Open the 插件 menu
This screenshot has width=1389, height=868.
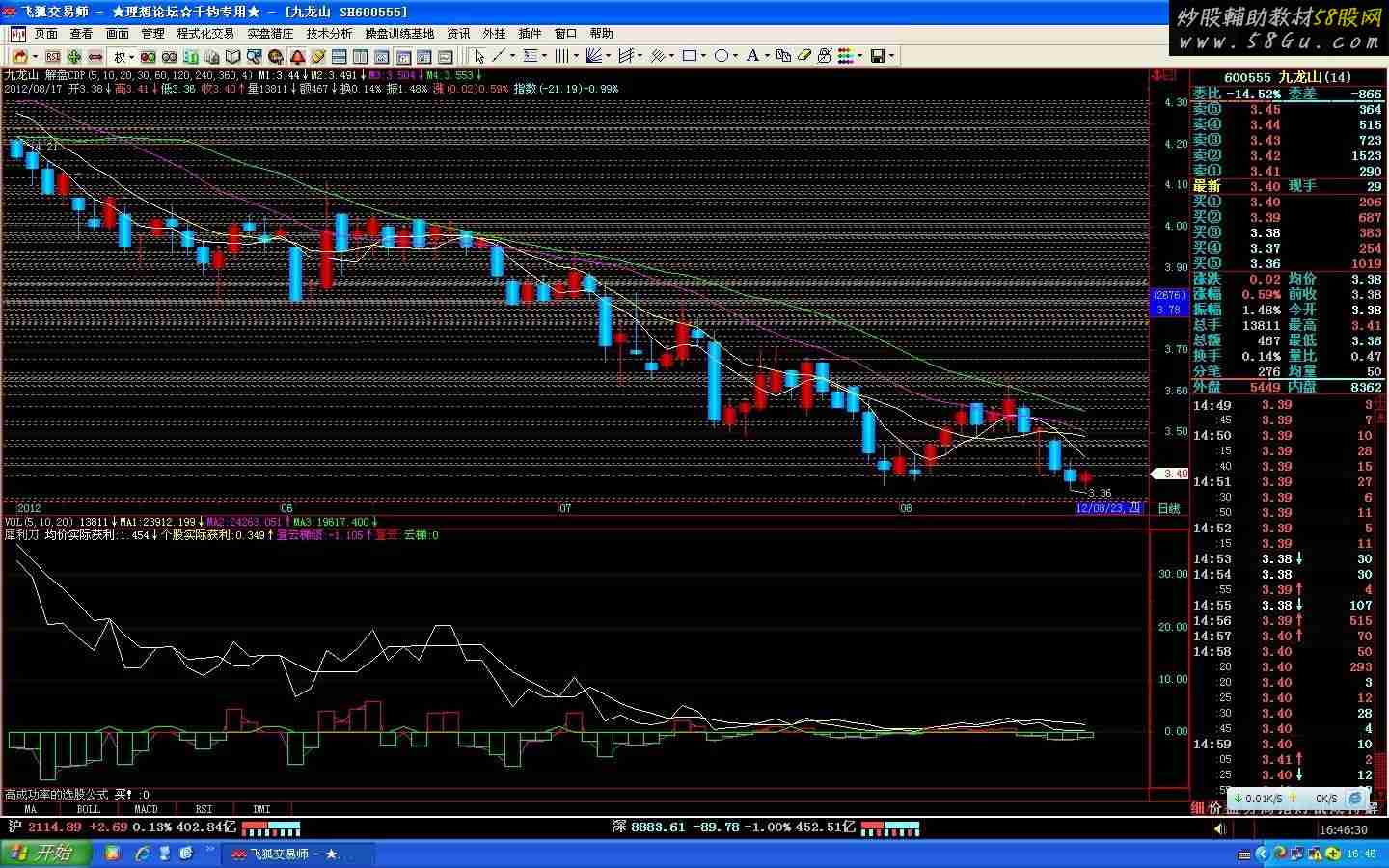(x=530, y=34)
